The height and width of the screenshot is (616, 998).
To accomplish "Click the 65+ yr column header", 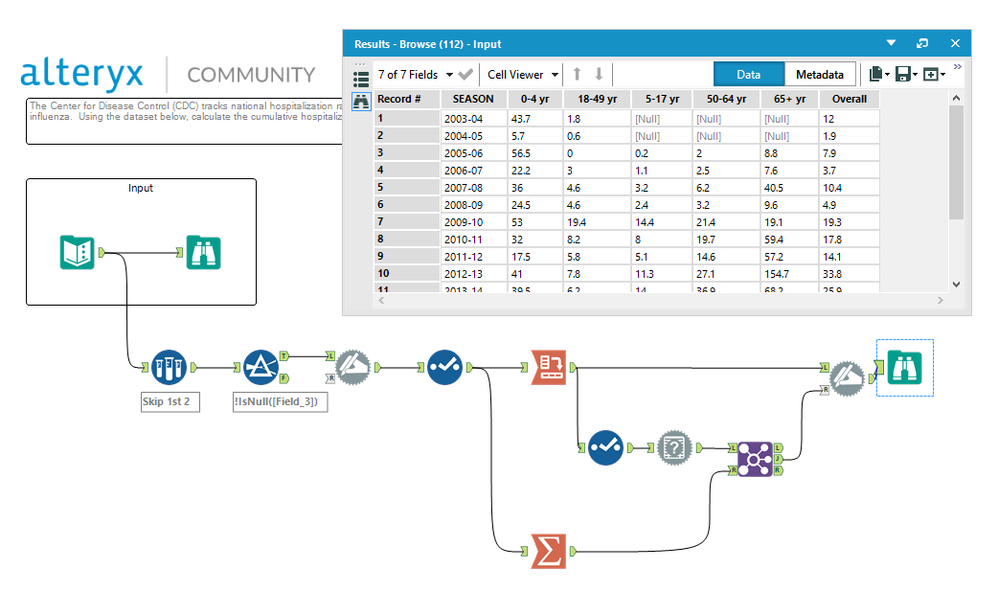I will (790, 99).
